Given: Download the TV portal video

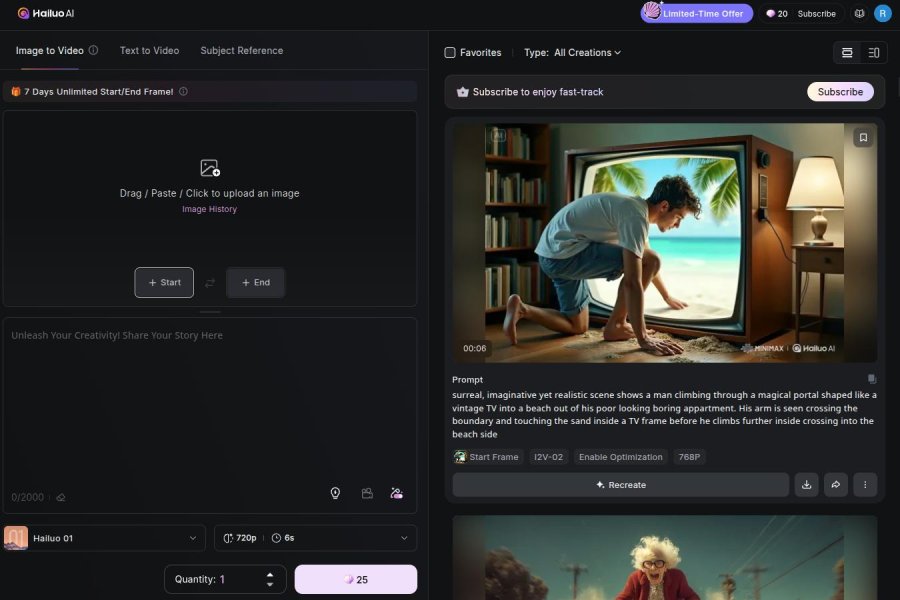Looking at the screenshot, I should 806,485.
